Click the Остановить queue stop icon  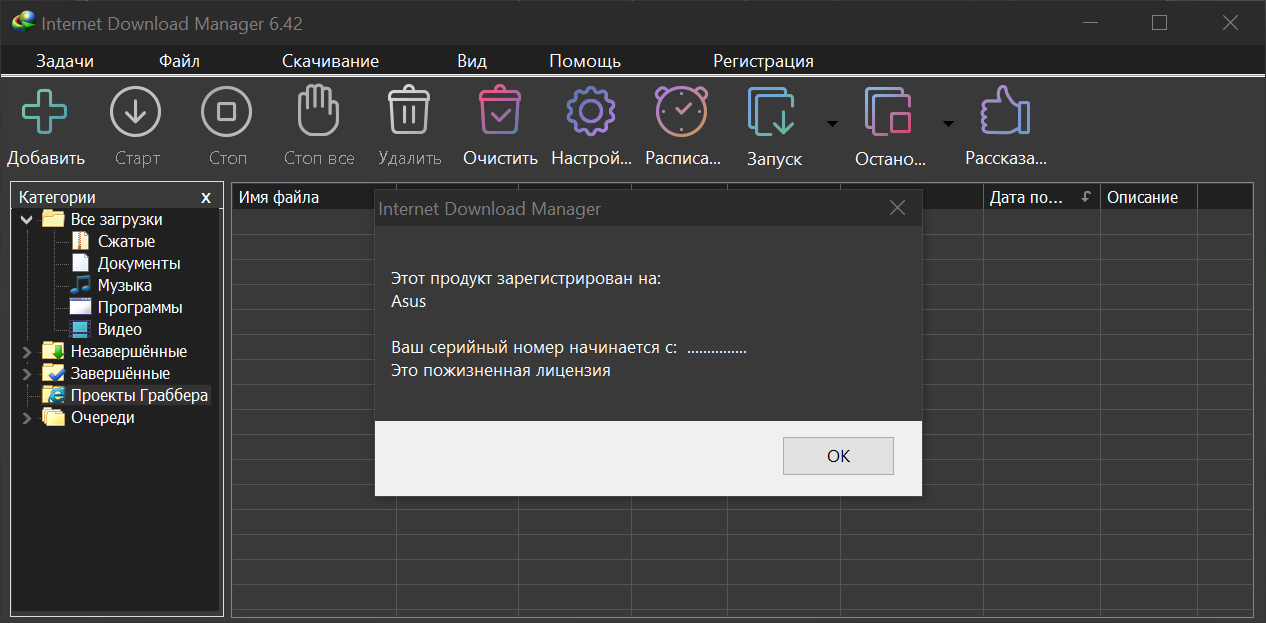(889, 111)
